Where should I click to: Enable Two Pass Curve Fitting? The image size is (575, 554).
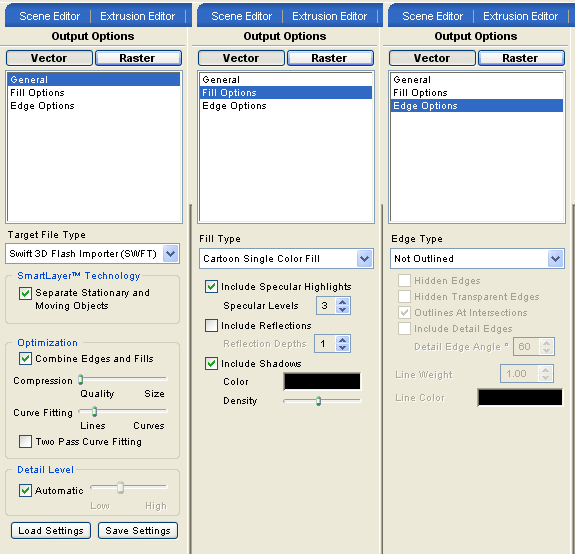(25, 441)
